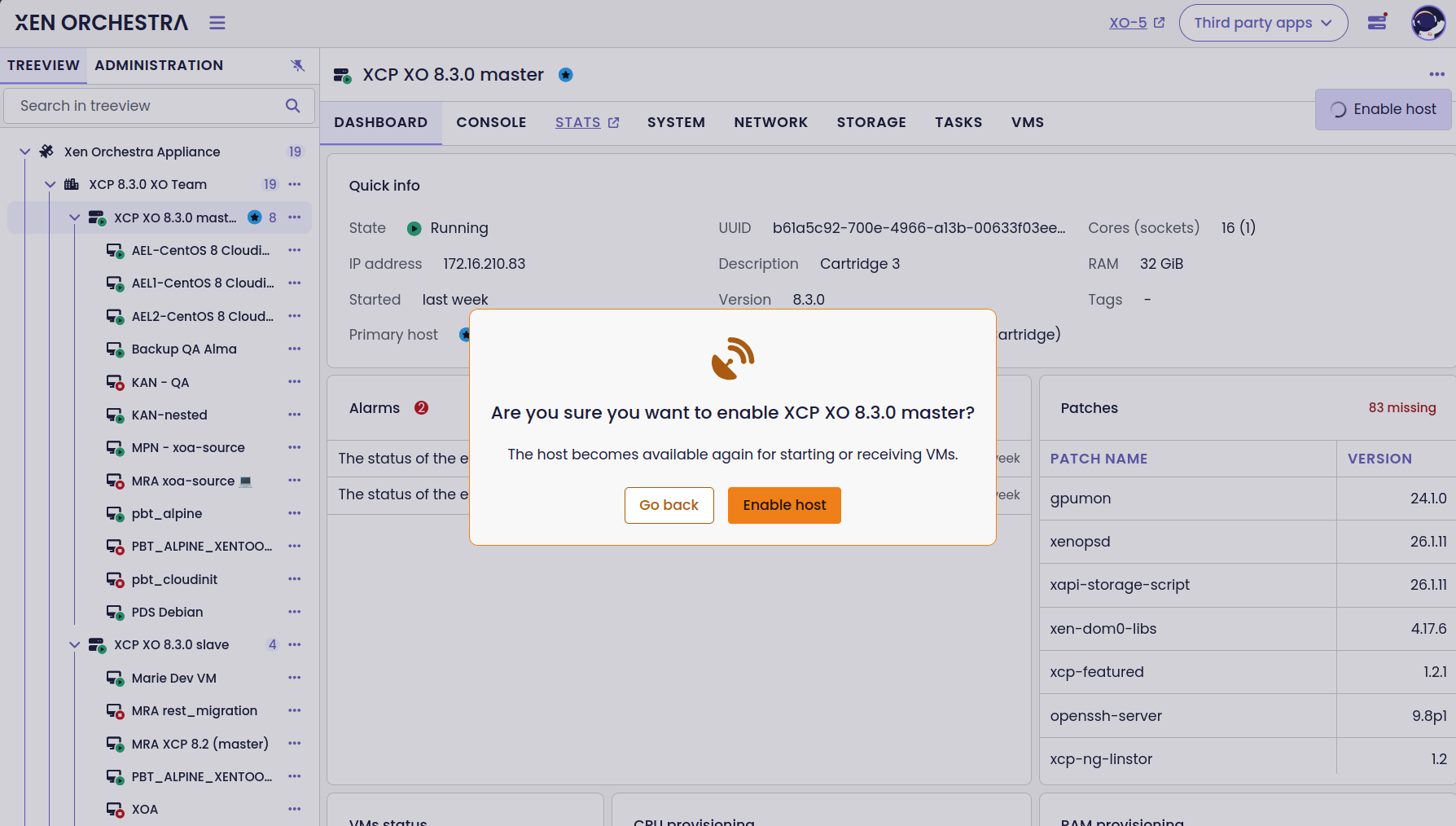Open more options for Marie Dev VM
The width and height of the screenshot is (1456, 826).
pyautogui.click(x=295, y=678)
